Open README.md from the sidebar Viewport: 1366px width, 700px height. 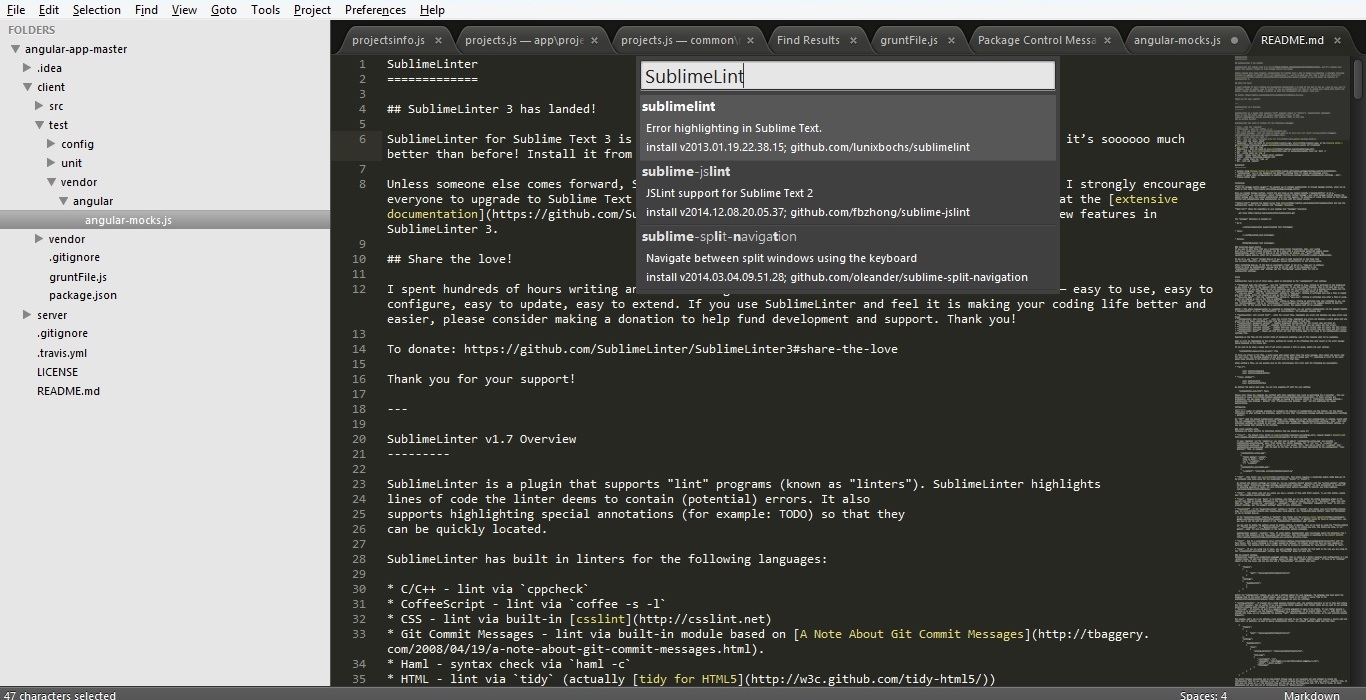pyautogui.click(x=68, y=391)
